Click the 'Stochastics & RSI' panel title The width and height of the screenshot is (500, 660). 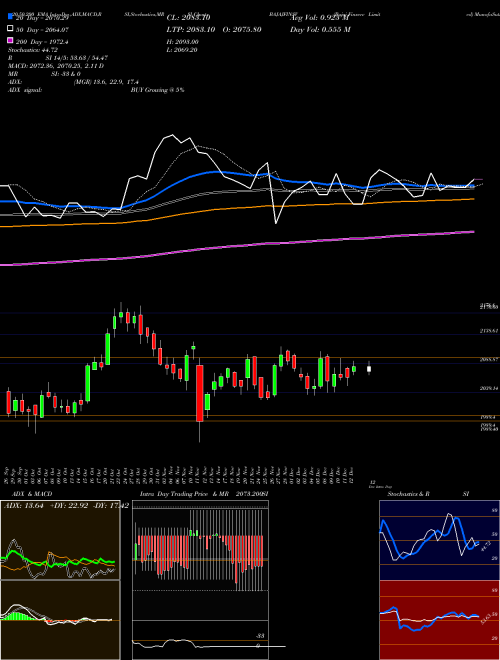tap(428, 494)
